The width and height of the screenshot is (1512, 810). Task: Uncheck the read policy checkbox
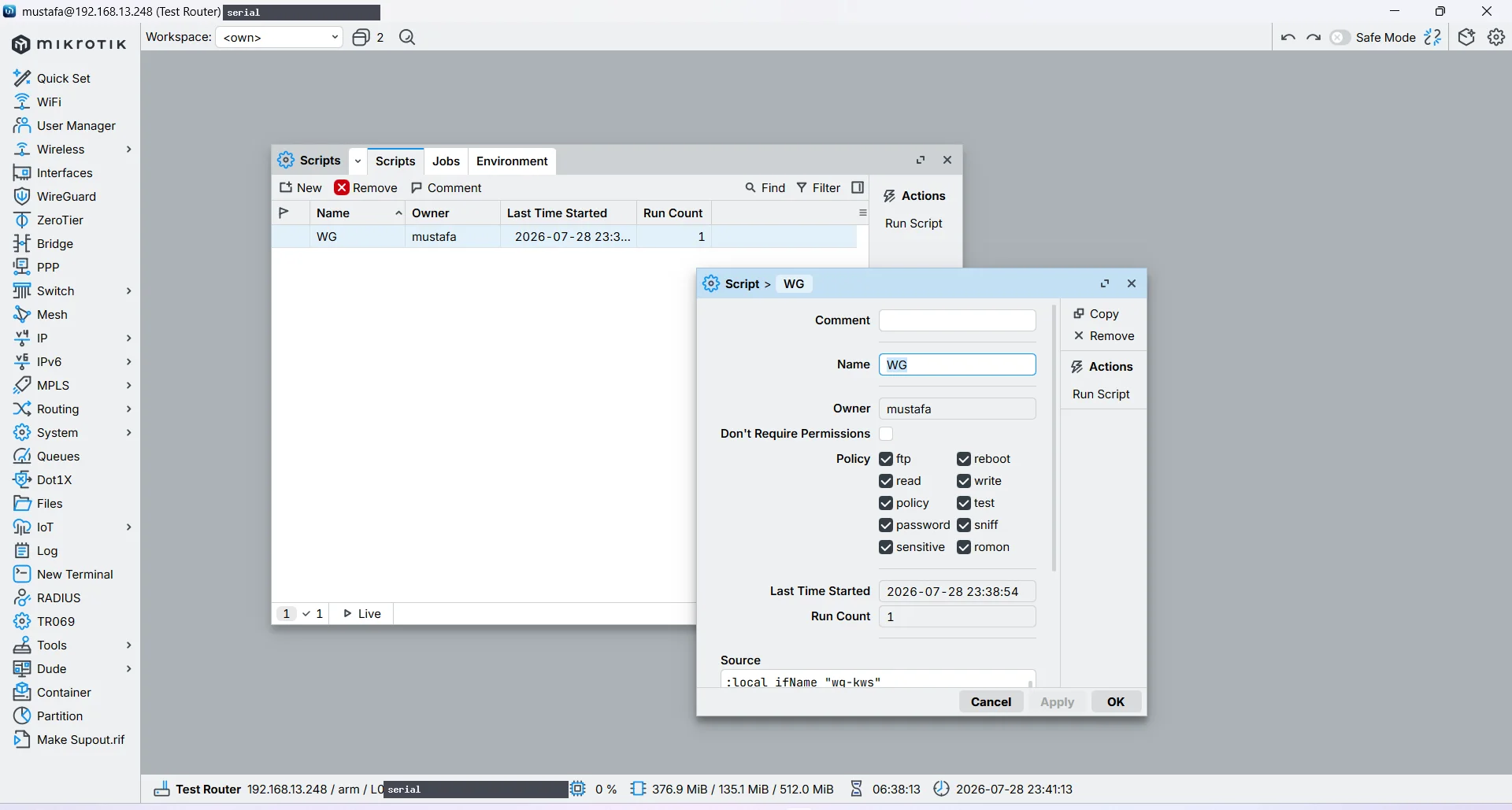(x=886, y=481)
